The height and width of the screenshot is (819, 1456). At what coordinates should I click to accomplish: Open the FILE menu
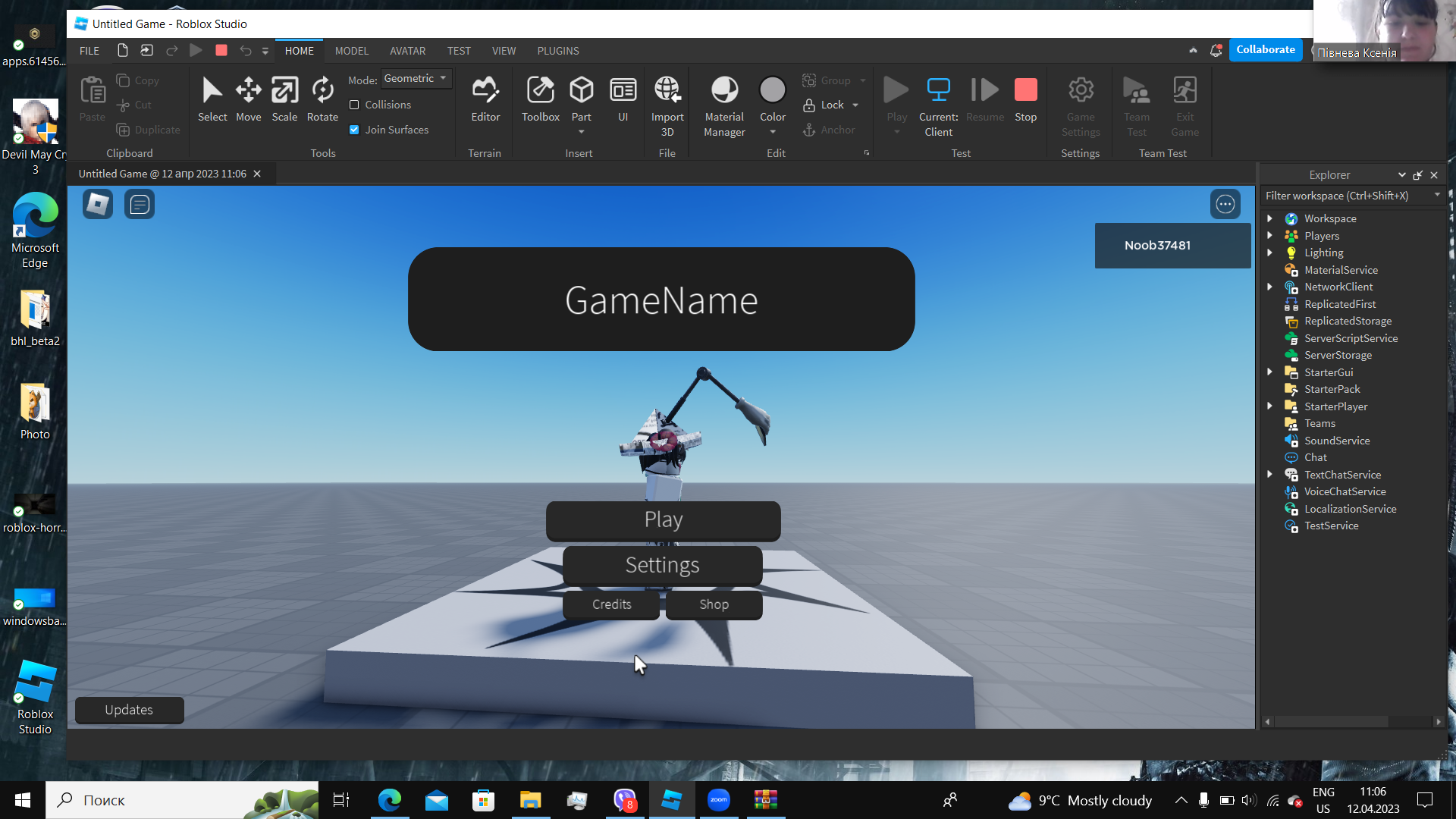pyautogui.click(x=89, y=51)
